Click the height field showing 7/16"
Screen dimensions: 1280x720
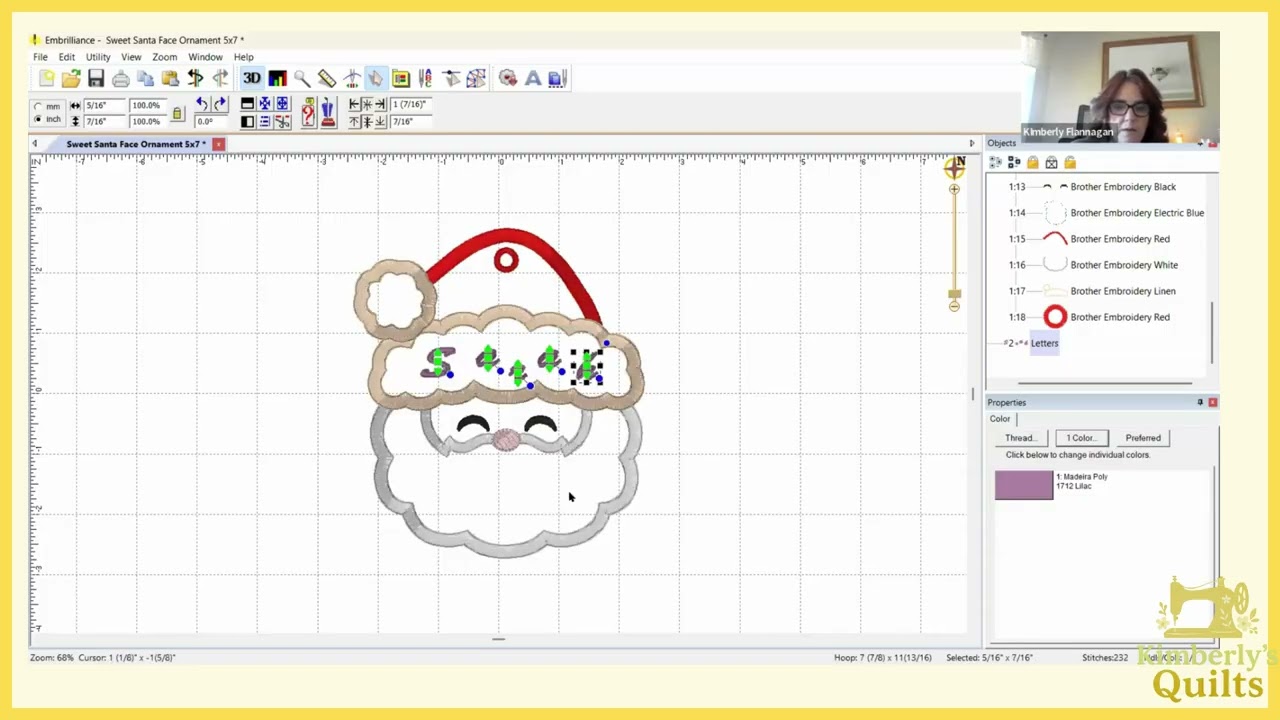coord(104,121)
